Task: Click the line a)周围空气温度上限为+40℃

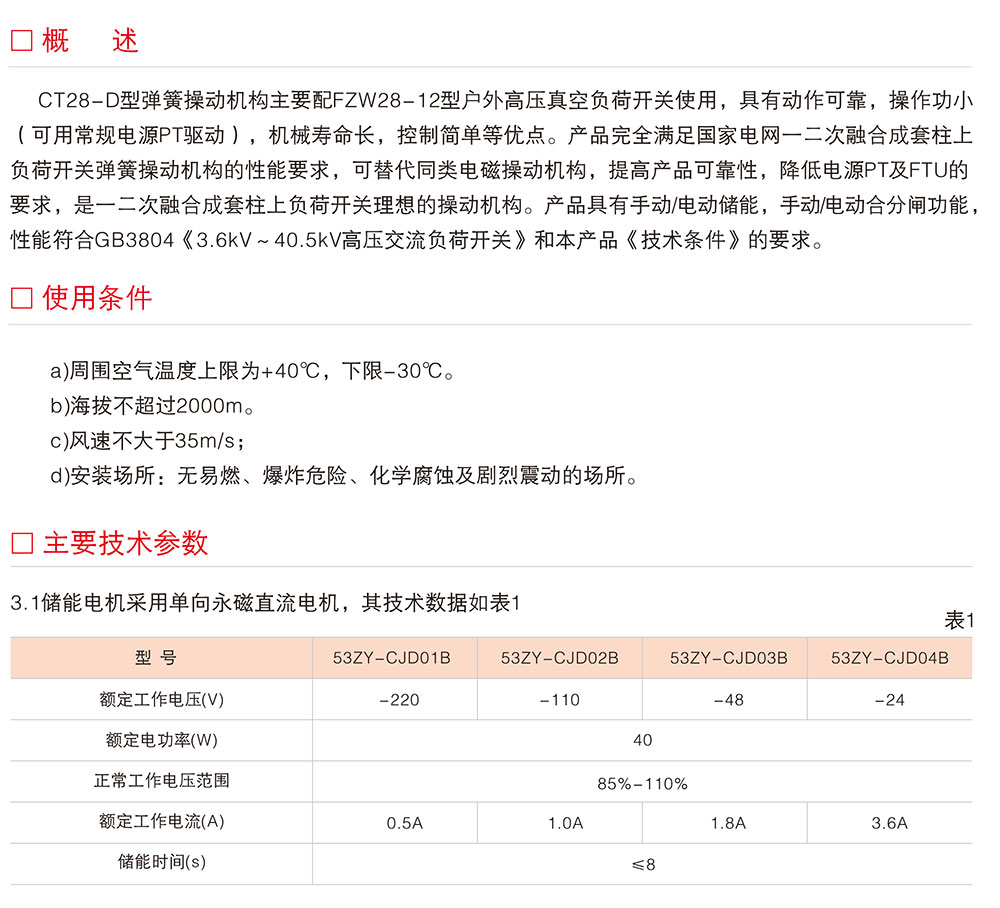Action: coord(253,370)
